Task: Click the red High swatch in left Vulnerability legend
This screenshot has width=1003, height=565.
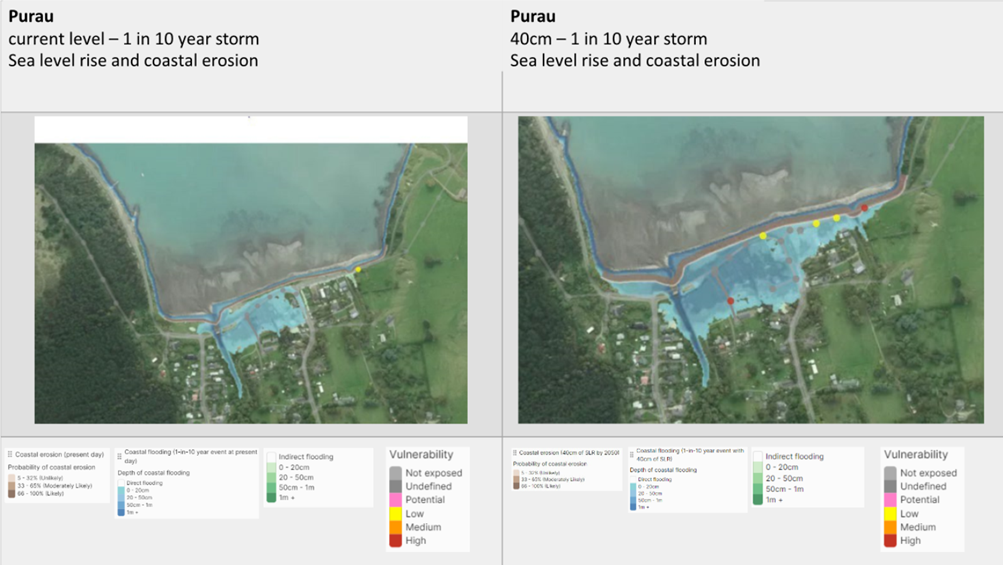Action: click(397, 540)
